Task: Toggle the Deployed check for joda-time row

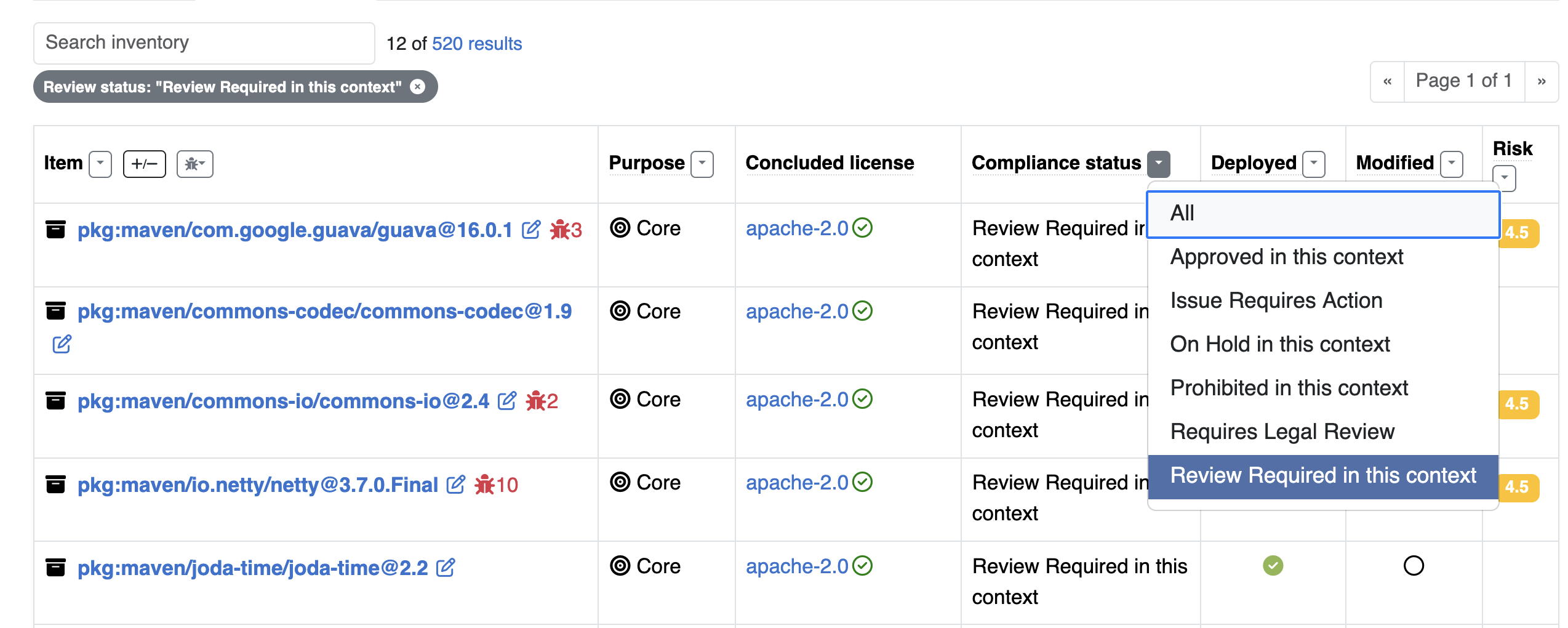Action: tap(1273, 565)
